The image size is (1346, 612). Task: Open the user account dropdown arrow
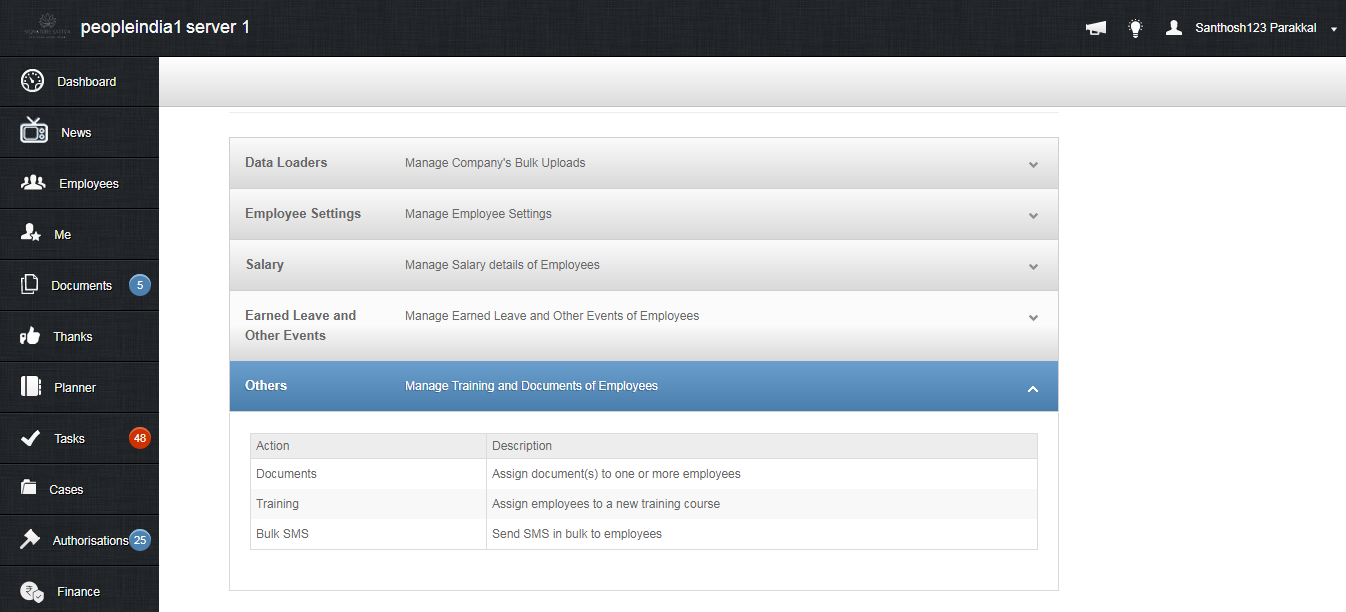click(x=1334, y=30)
